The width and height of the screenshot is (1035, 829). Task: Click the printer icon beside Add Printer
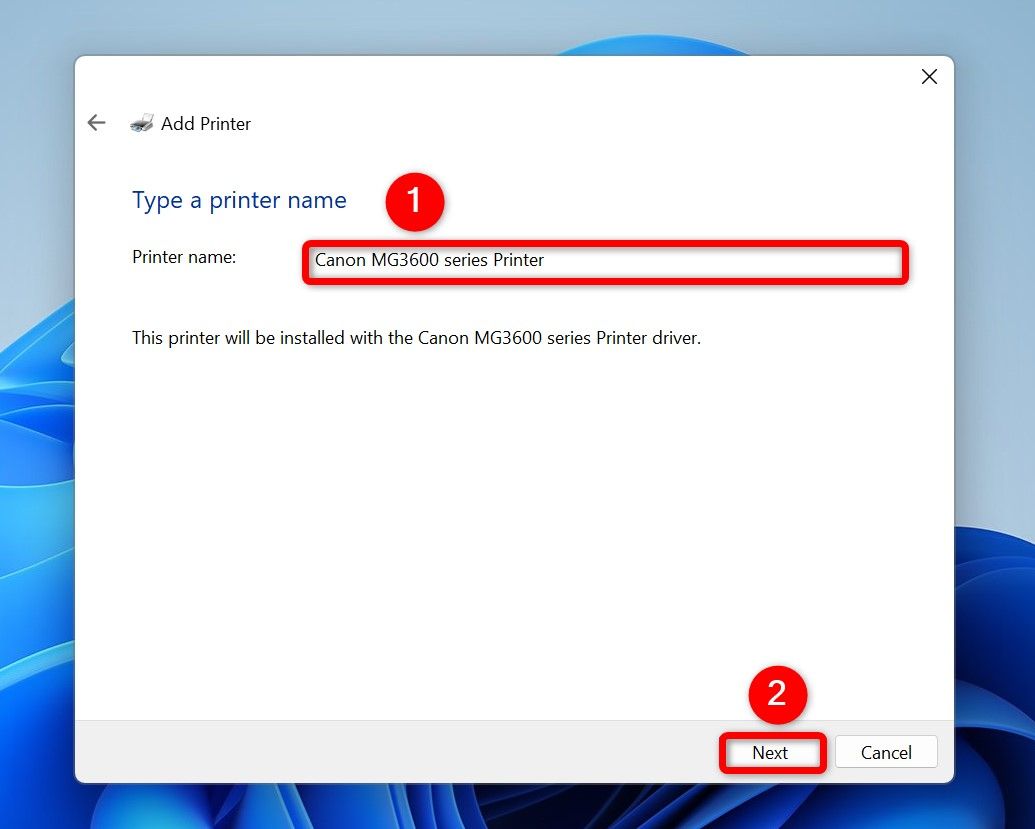(x=142, y=123)
